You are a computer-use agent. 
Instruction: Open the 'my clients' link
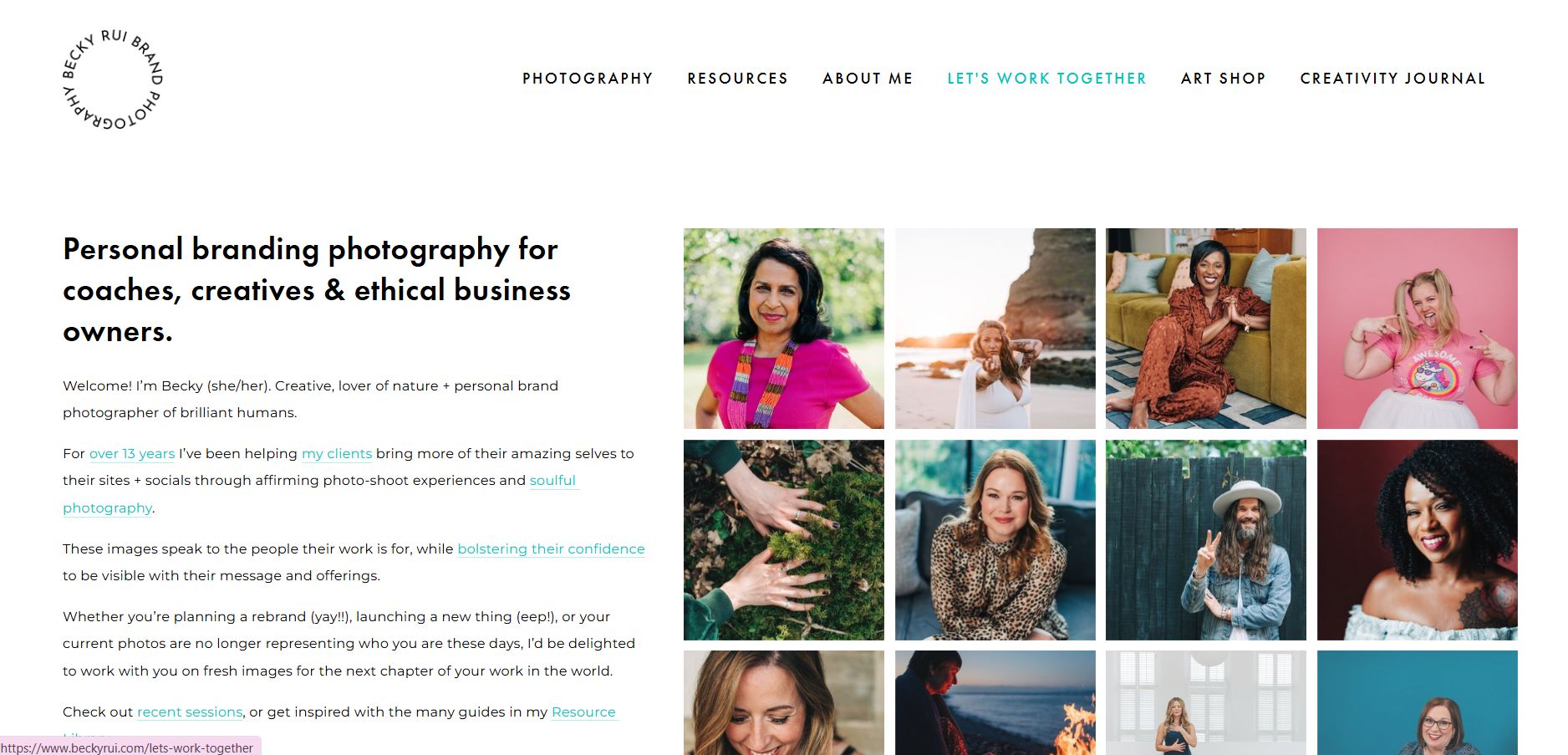pos(337,454)
